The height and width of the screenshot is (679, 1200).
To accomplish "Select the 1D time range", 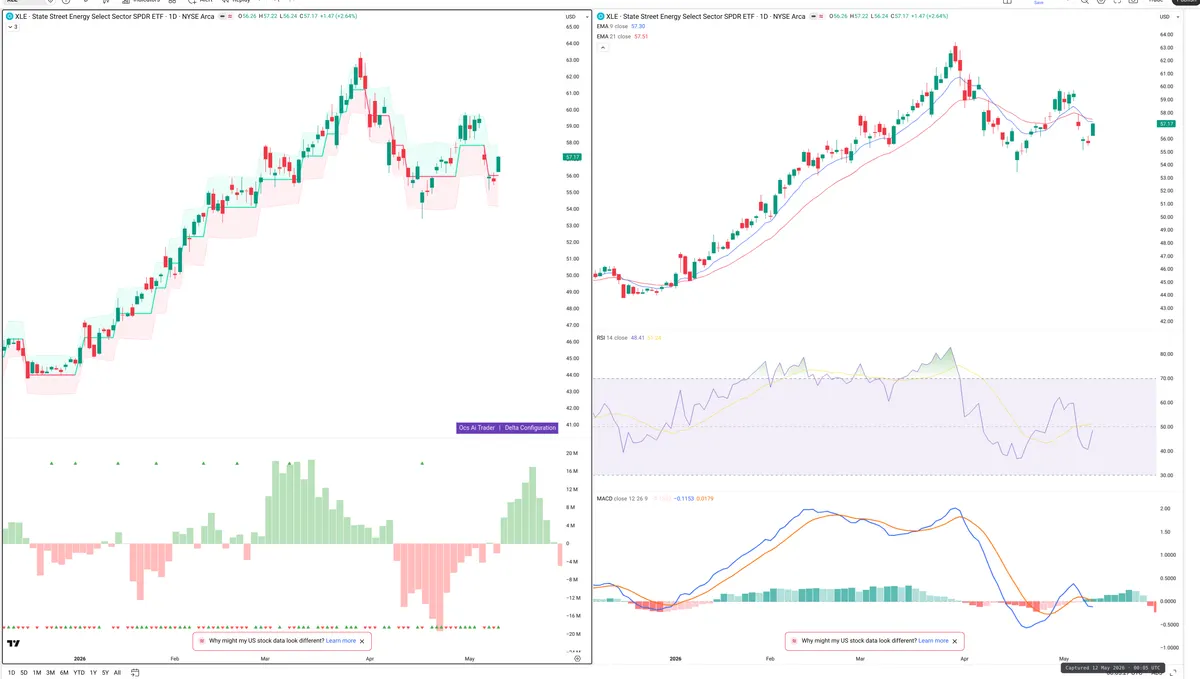I will tap(11, 673).
